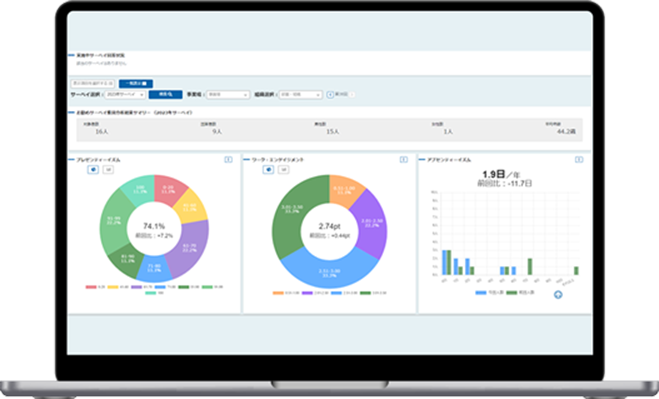The image size is (659, 399).
Task: Click the 15人 summary value
Action: coord(333,132)
